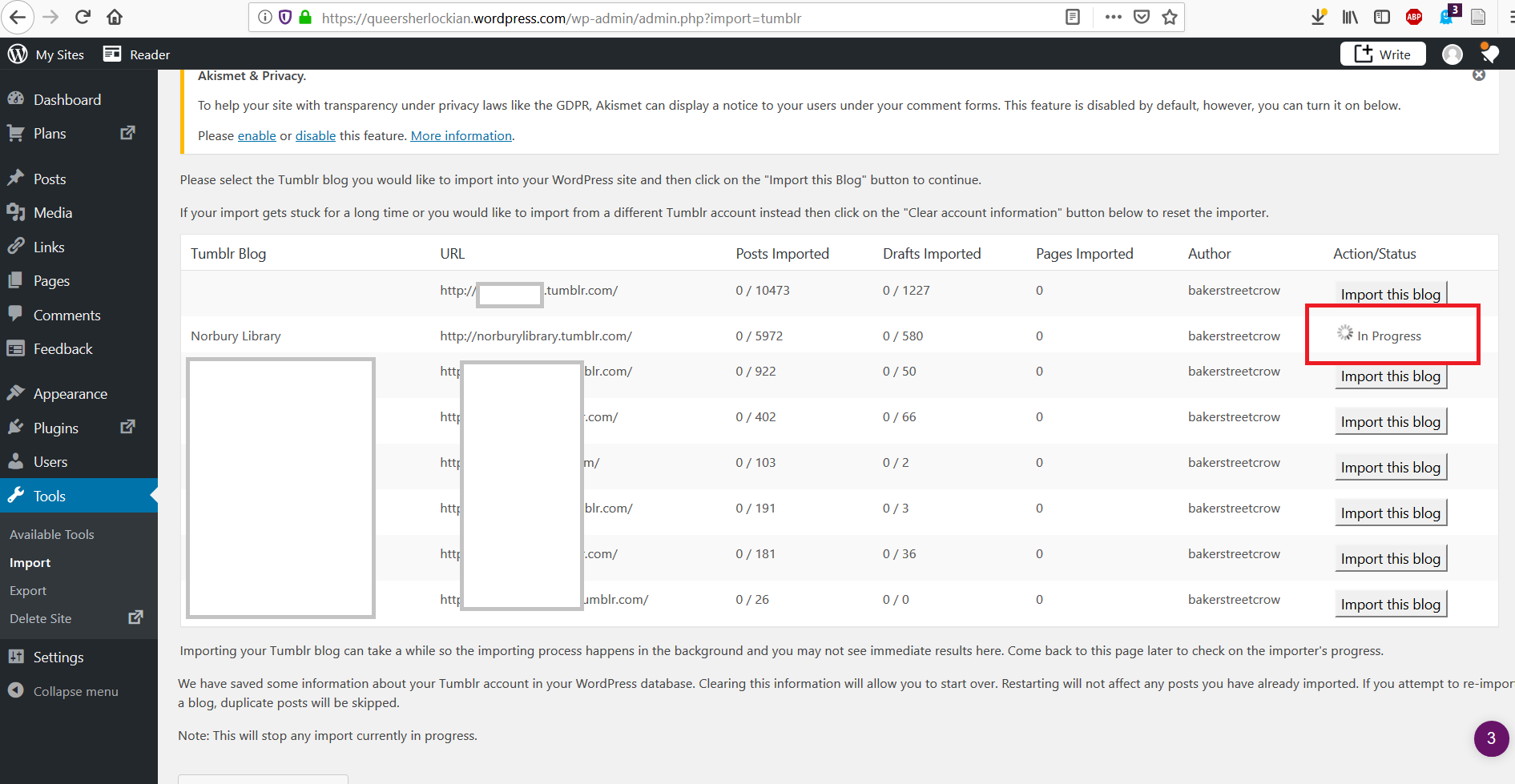Viewport: 1515px width, 784px height.
Task: Click the enable link for Akismet notice
Action: coord(257,135)
